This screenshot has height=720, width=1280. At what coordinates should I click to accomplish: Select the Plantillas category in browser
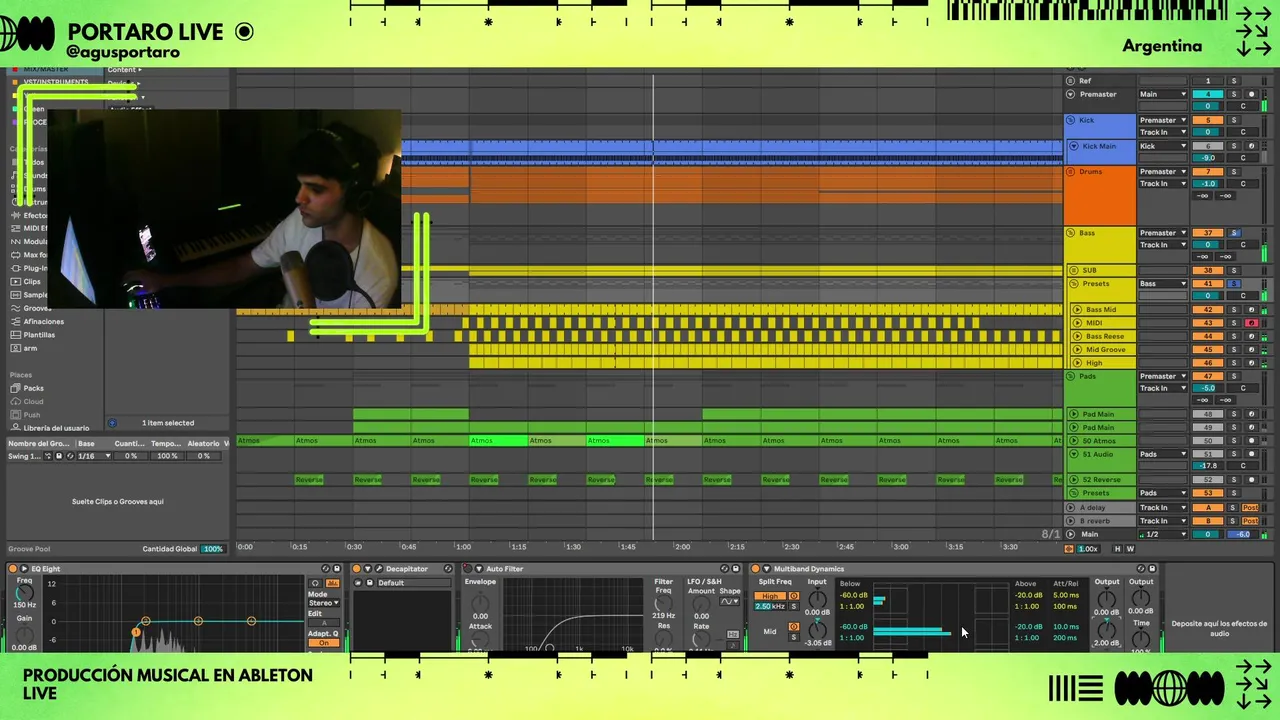pyautogui.click(x=39, y=334)
